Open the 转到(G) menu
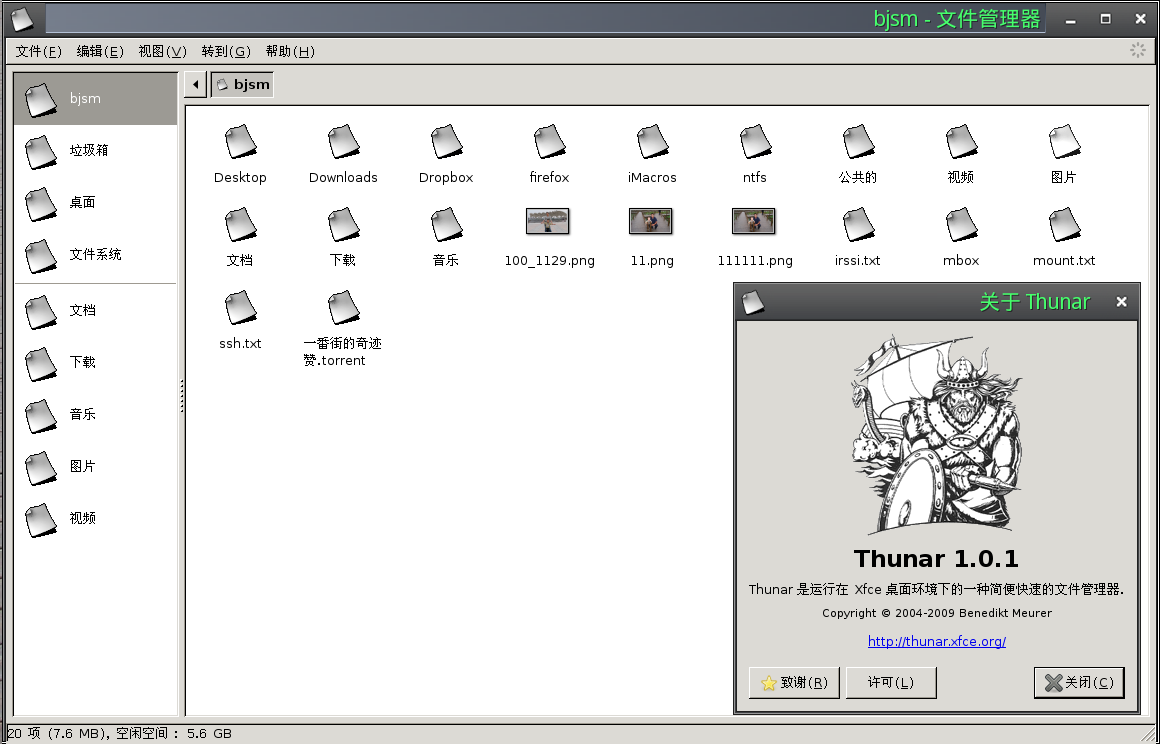This screenshot has width=1160, height=744. coord(226,51)
